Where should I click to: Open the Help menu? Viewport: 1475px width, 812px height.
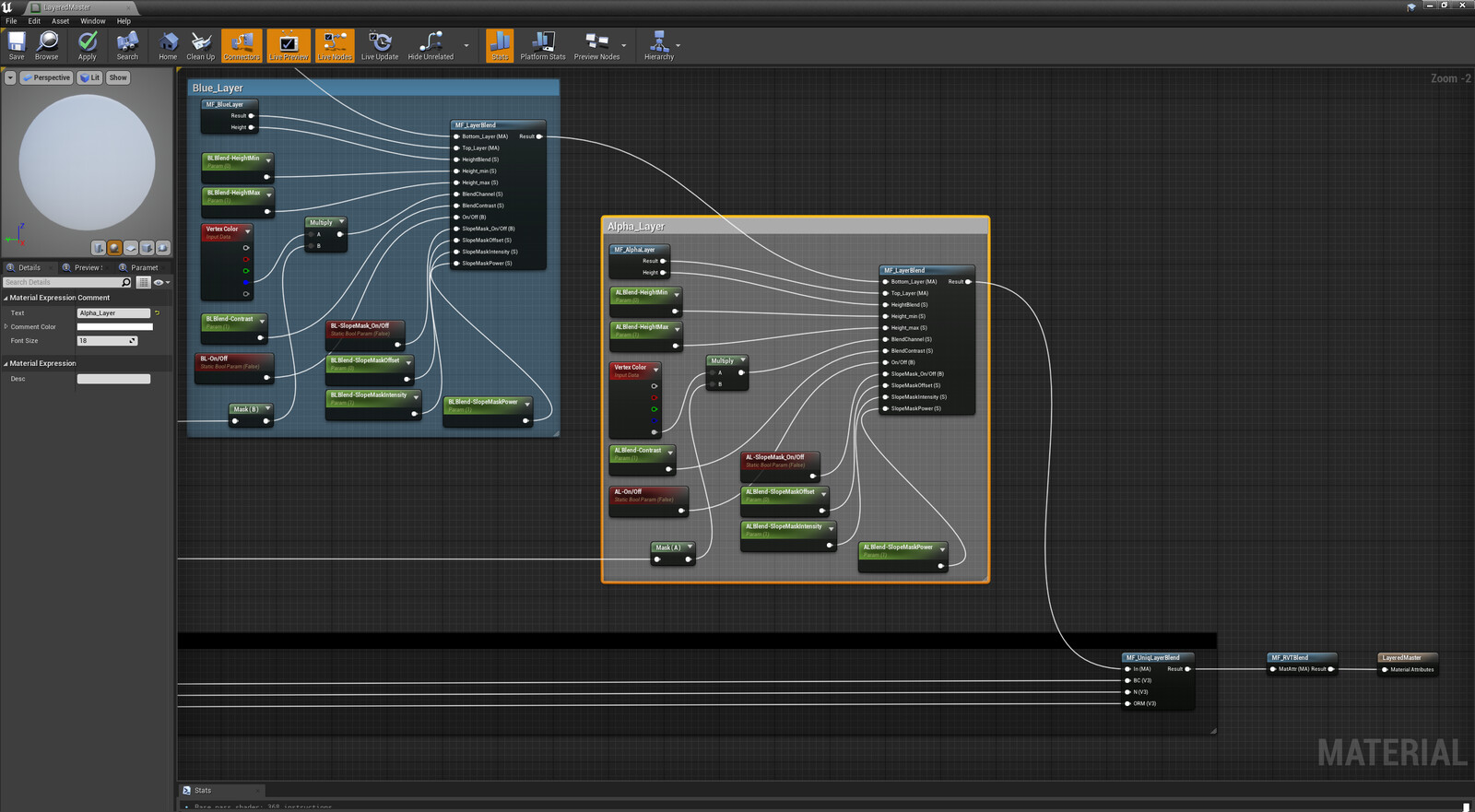[124, 20]
